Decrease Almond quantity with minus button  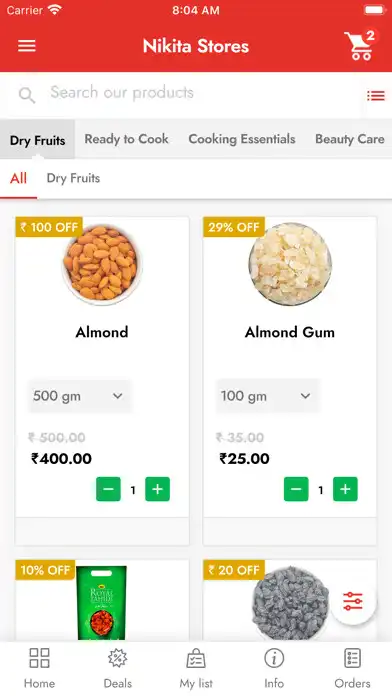(x=108, y=489)
